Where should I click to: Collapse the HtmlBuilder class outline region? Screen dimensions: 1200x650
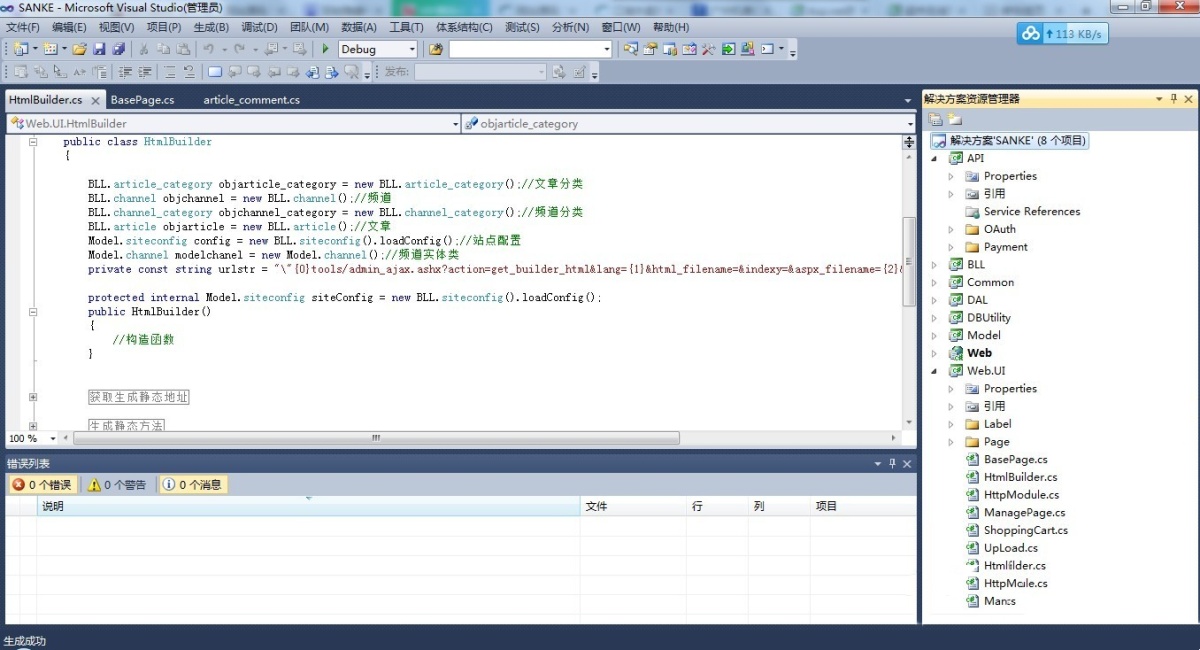[33, 142]
